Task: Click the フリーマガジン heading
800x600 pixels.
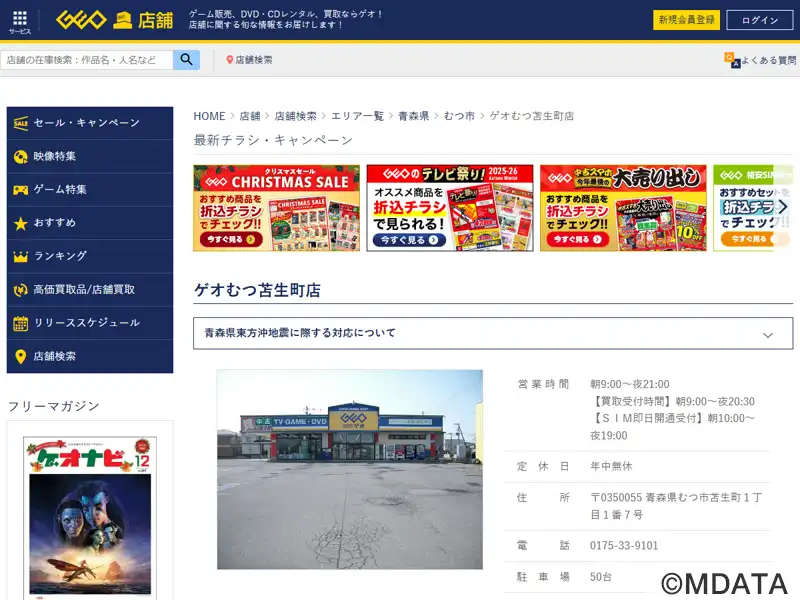Action: pos(54,406)
